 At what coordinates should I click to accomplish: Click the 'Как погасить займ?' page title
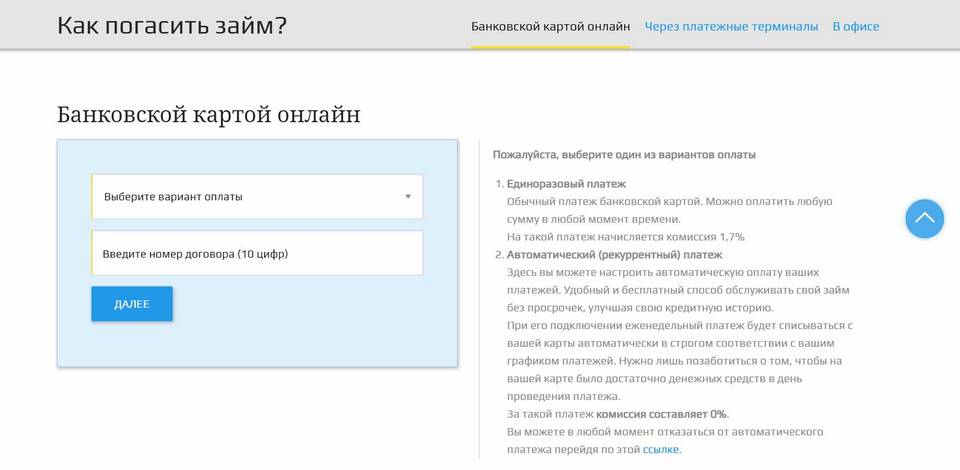coord(172,25)
